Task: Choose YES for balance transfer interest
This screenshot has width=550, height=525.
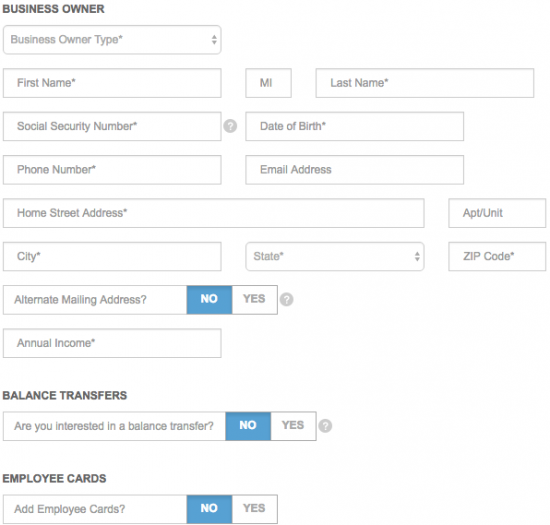Action: (293, 426)
